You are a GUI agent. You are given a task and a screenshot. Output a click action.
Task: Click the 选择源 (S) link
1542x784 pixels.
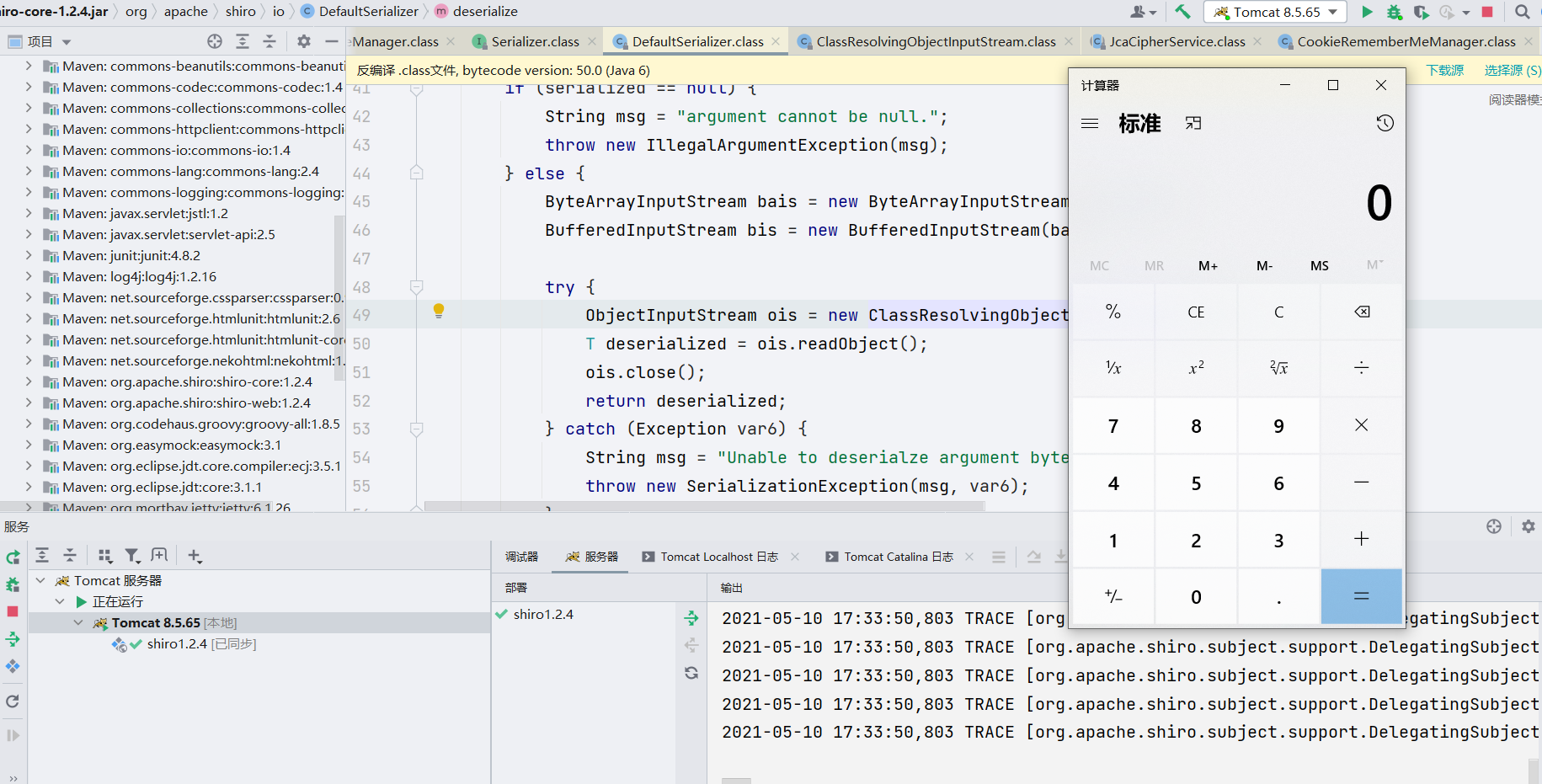tap(1513, 71)
